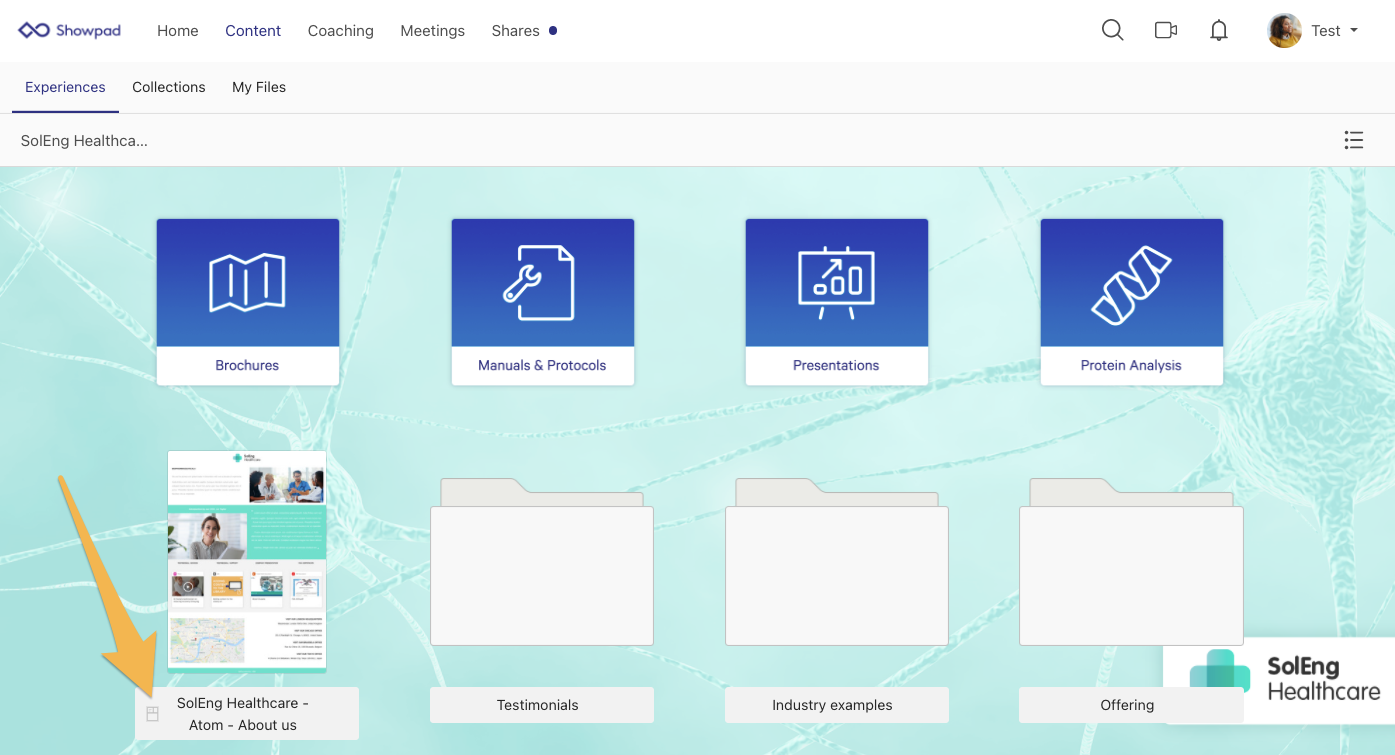Viewport: 1395px width, 755px height.
Task: Expand the Test account dropdown arrow
Action: pos(1354,30)
